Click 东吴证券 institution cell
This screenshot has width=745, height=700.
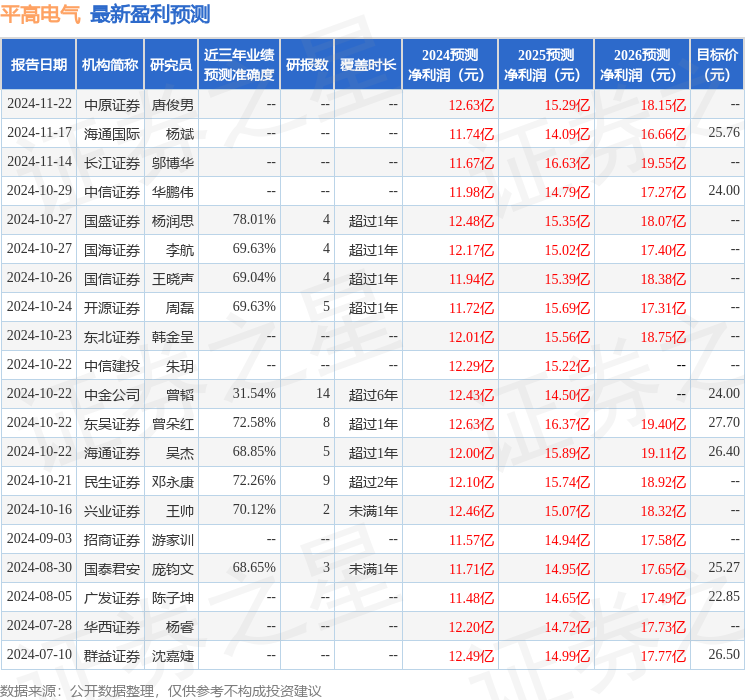click(x=112, y=423)
